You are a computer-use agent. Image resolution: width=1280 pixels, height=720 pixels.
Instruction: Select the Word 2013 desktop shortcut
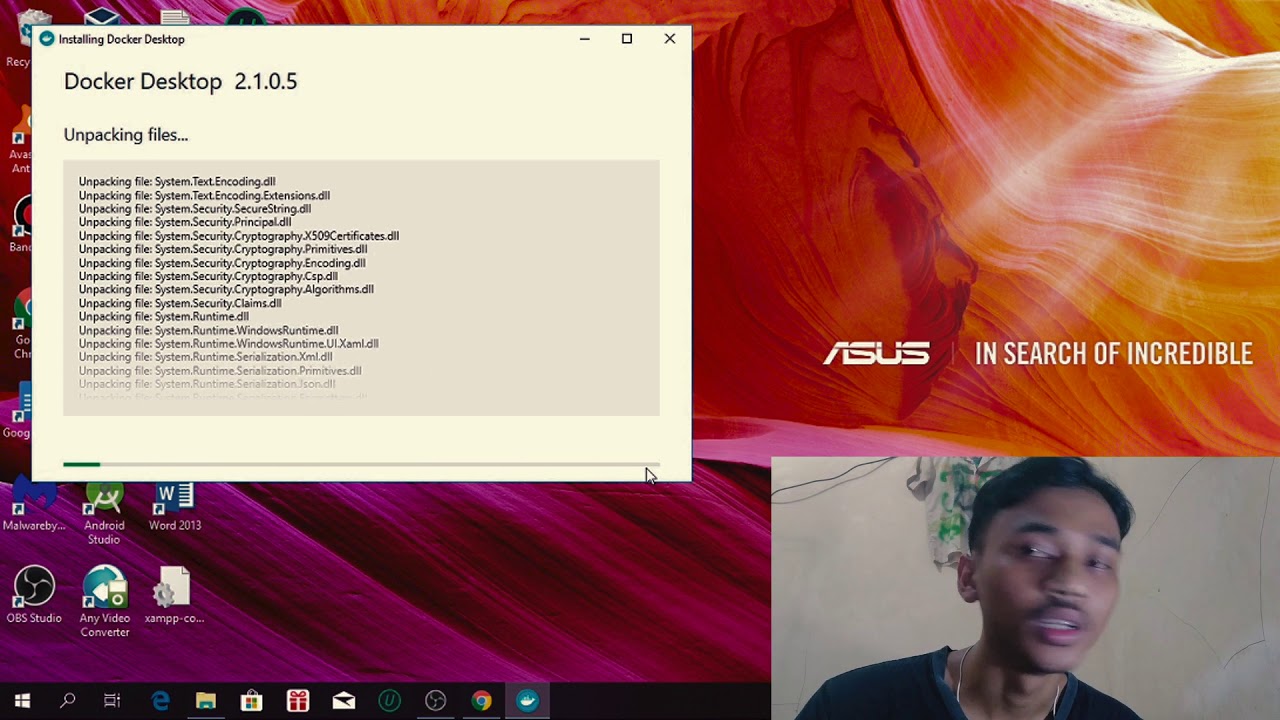tap(175, 507)
